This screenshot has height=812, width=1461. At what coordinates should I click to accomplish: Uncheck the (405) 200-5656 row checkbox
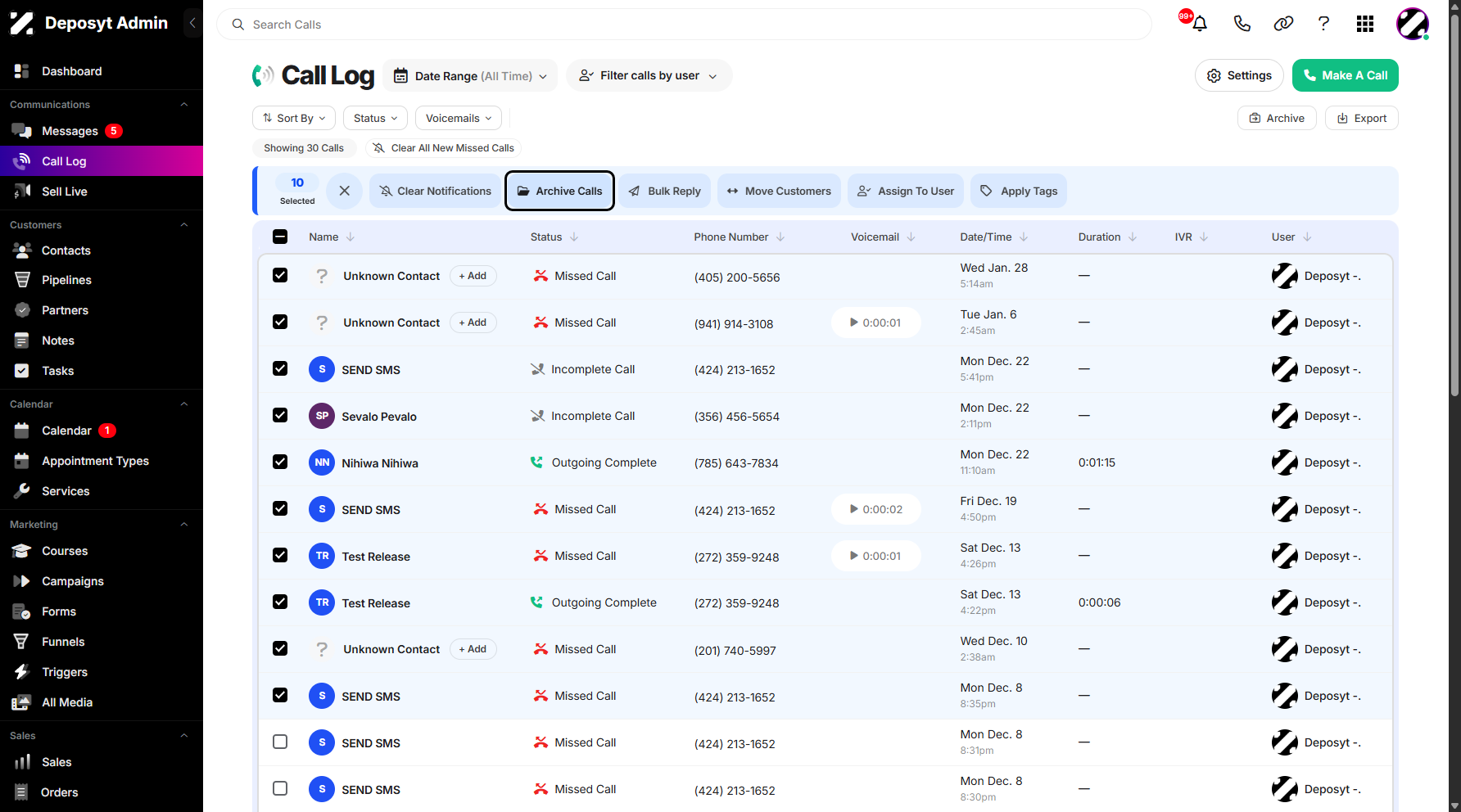pos(280,275)
